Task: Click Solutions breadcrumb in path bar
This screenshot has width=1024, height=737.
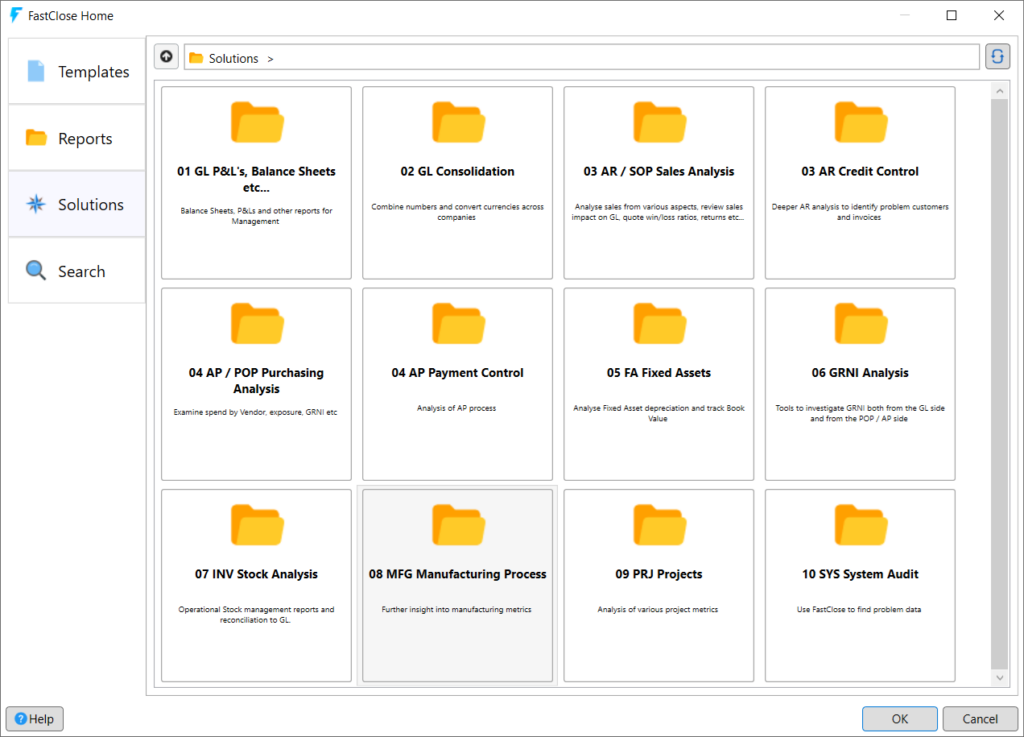Action: [x=233, y=58]
